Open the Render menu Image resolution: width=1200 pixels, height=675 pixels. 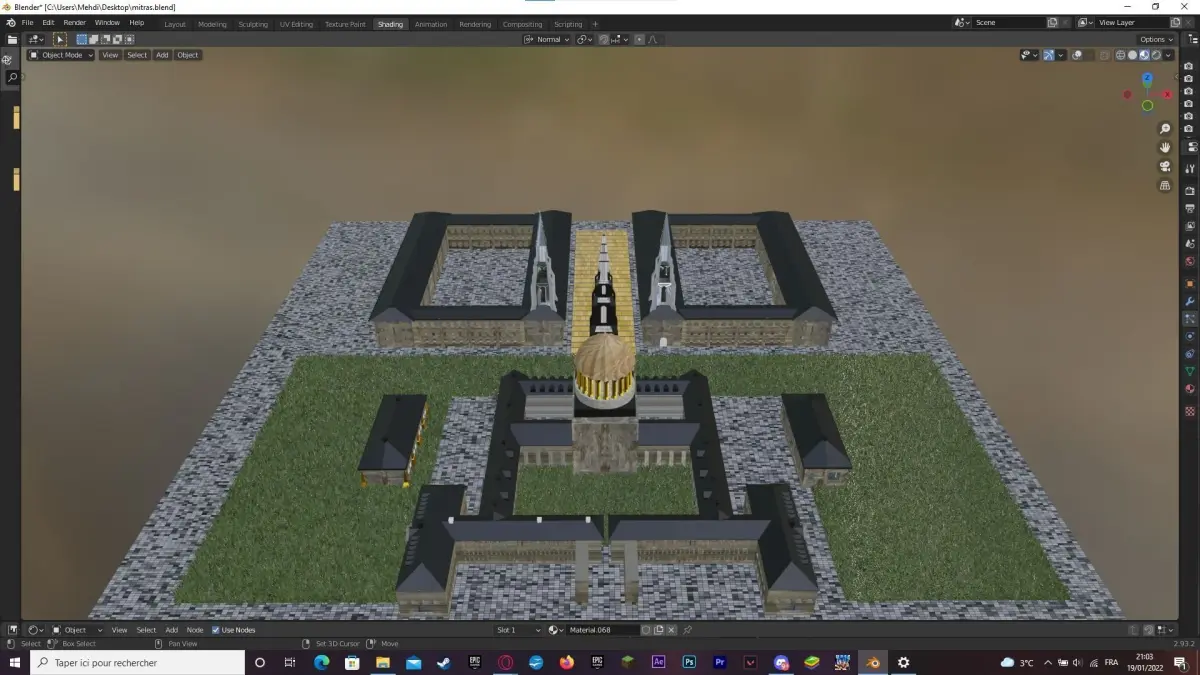coord(75,22)
